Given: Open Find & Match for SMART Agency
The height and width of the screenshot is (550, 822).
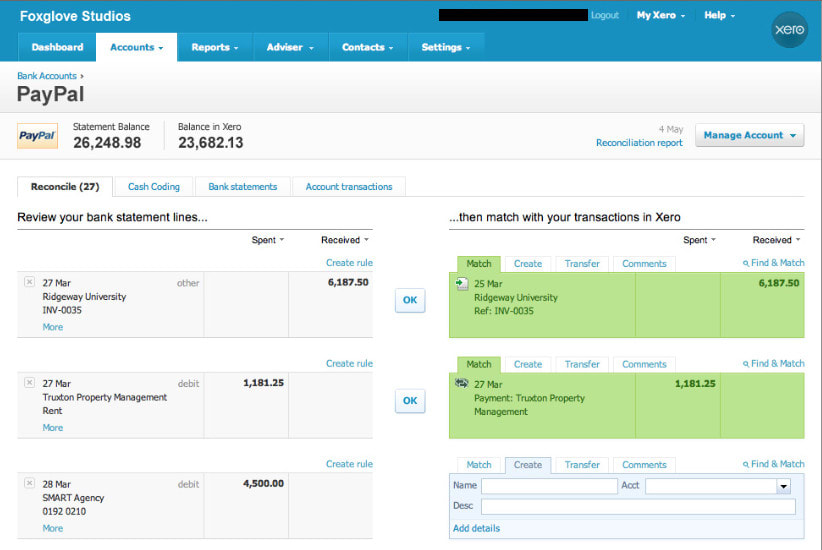Looking at the screenshot, I should 773,464.
